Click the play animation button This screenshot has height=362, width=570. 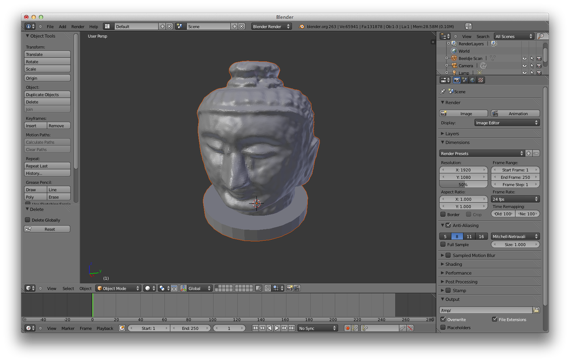tap(277, 328)
